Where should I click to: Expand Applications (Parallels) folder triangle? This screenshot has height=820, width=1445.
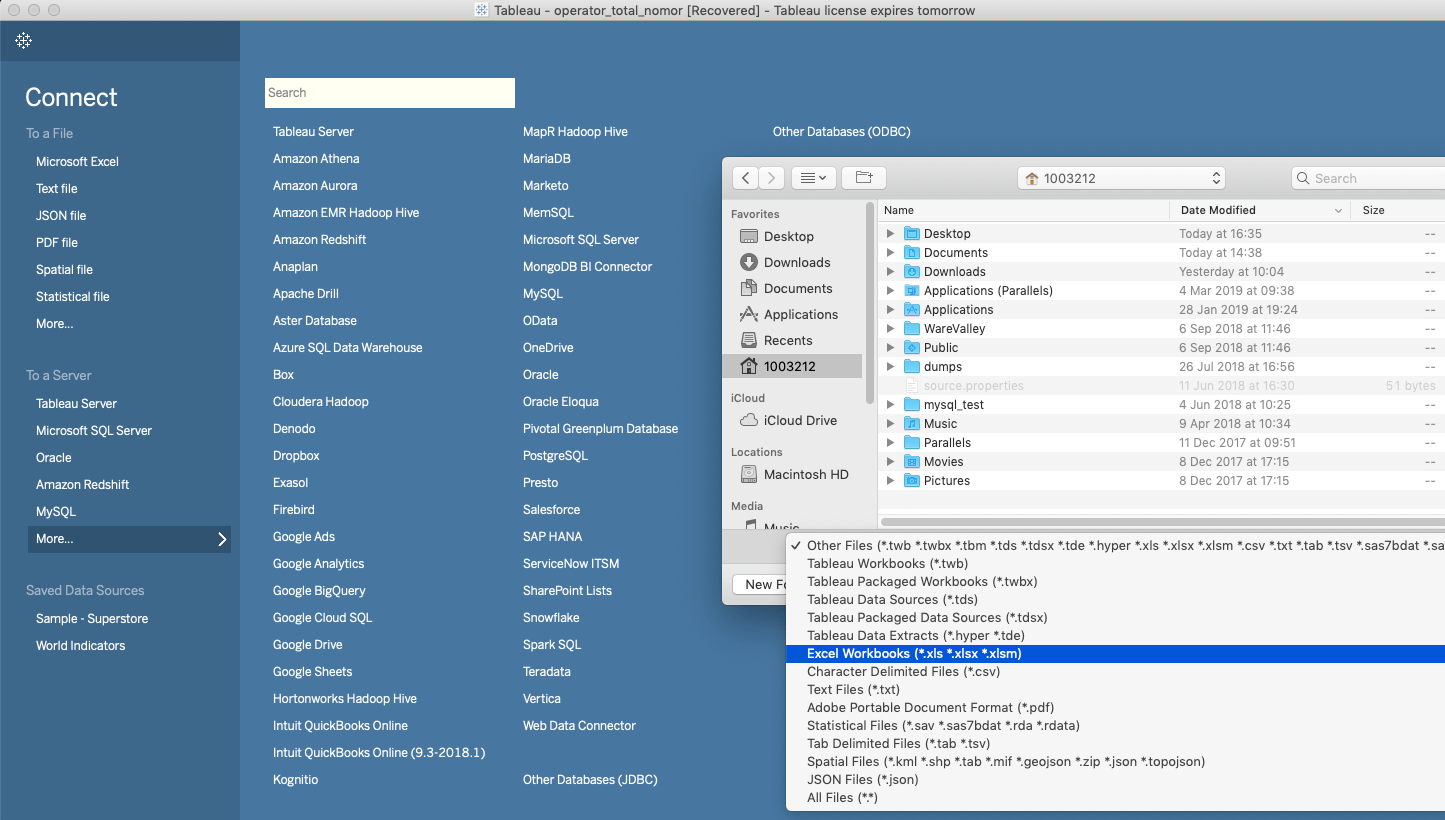click(x=891, y=291)
